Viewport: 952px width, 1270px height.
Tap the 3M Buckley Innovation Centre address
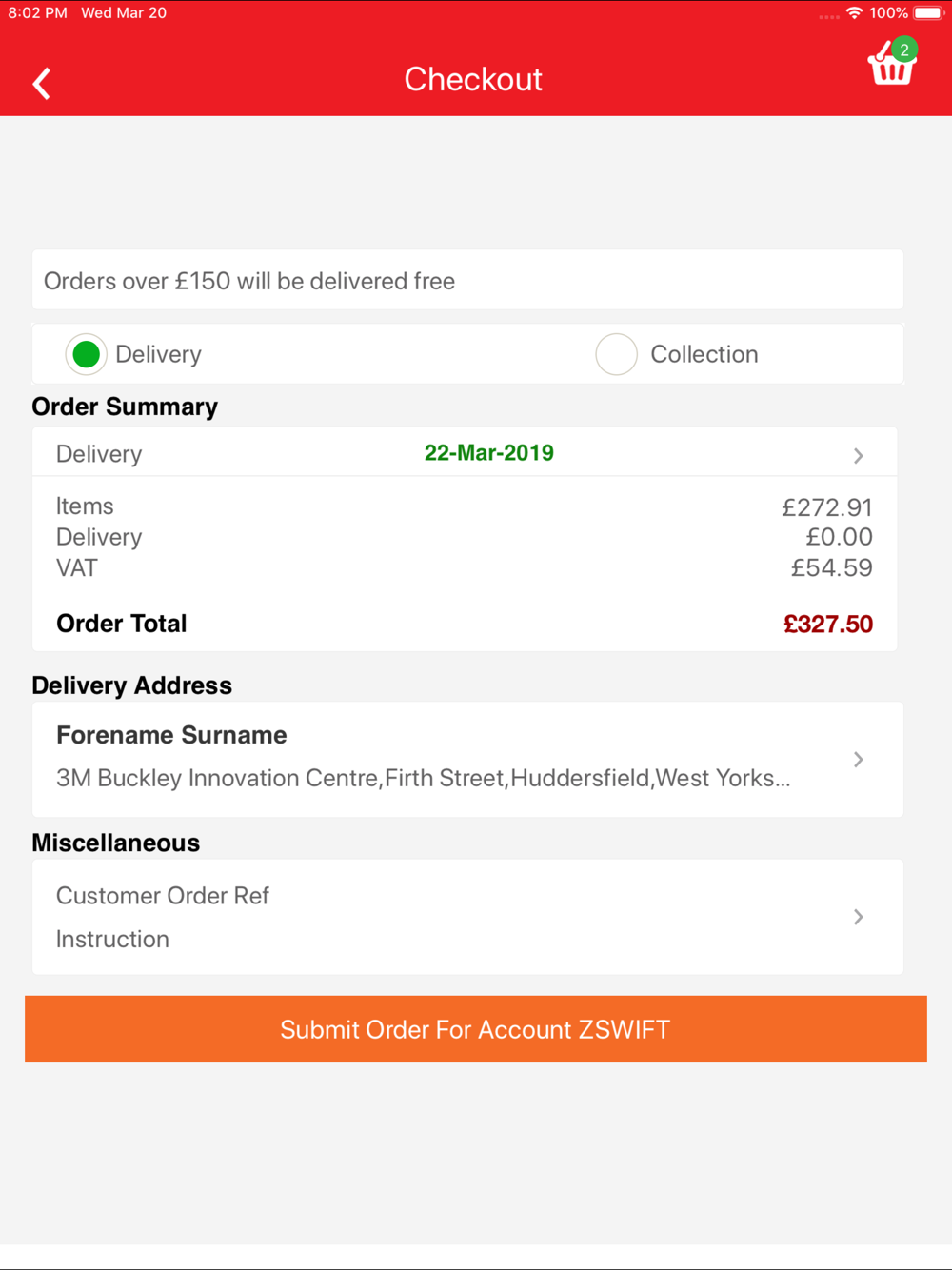click(424, 778)
